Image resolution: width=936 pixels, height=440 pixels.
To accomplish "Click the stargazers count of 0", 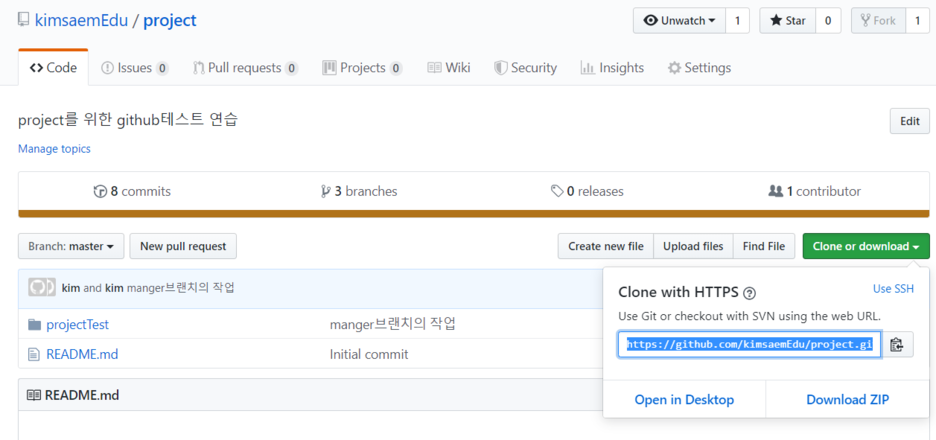I will pos(828,21).
